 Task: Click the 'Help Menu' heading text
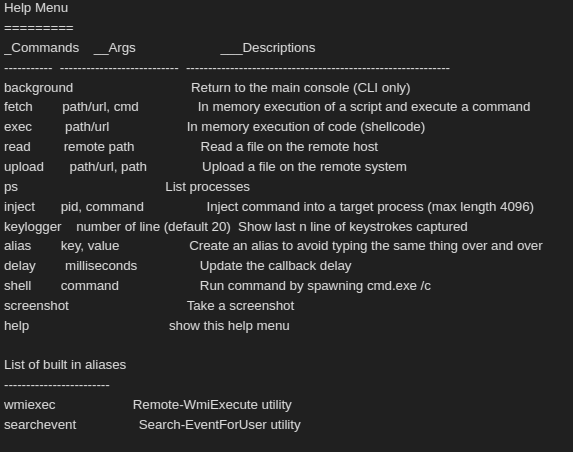[x=36, y=8]
